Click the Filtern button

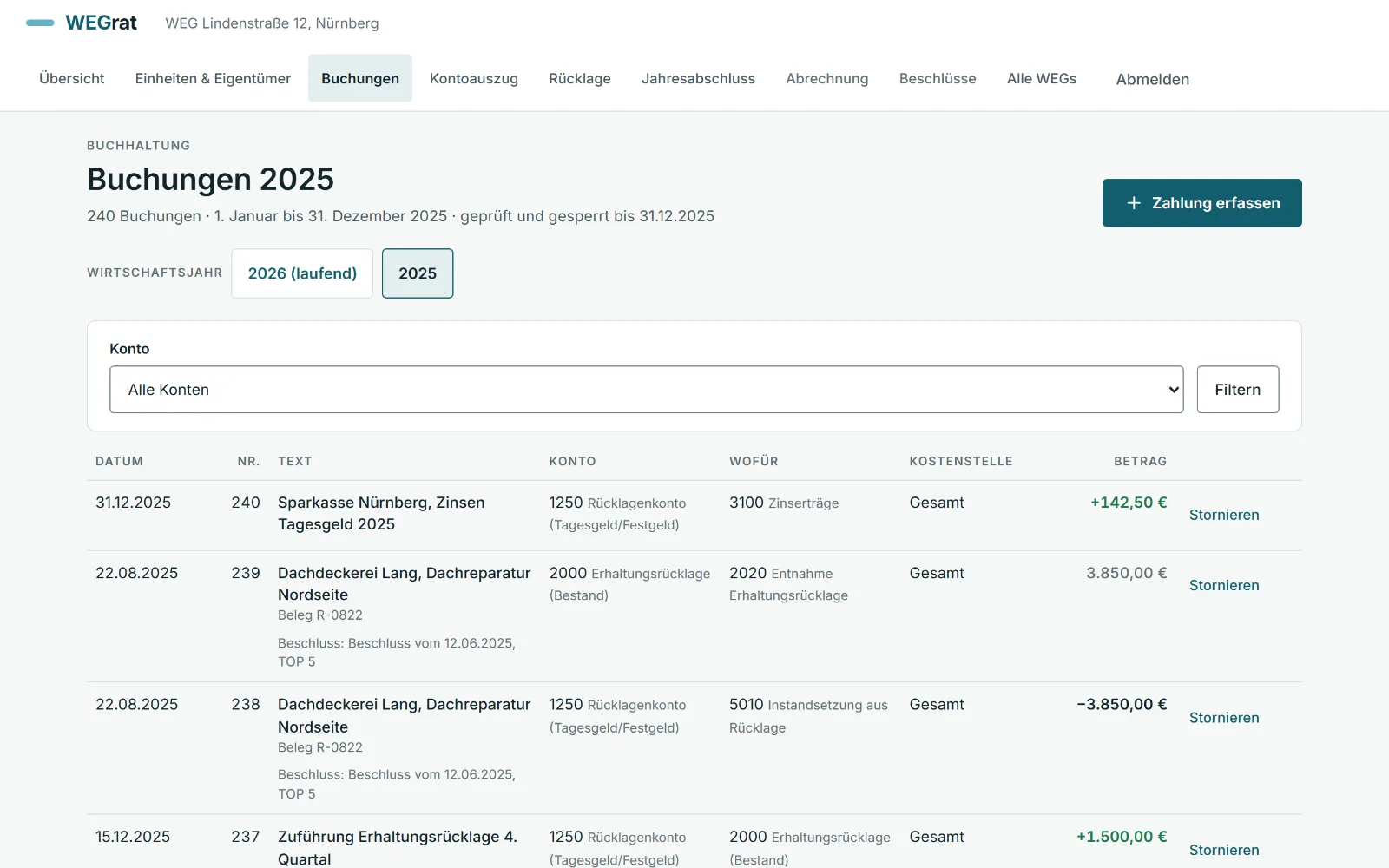[x=1238, y=390]
